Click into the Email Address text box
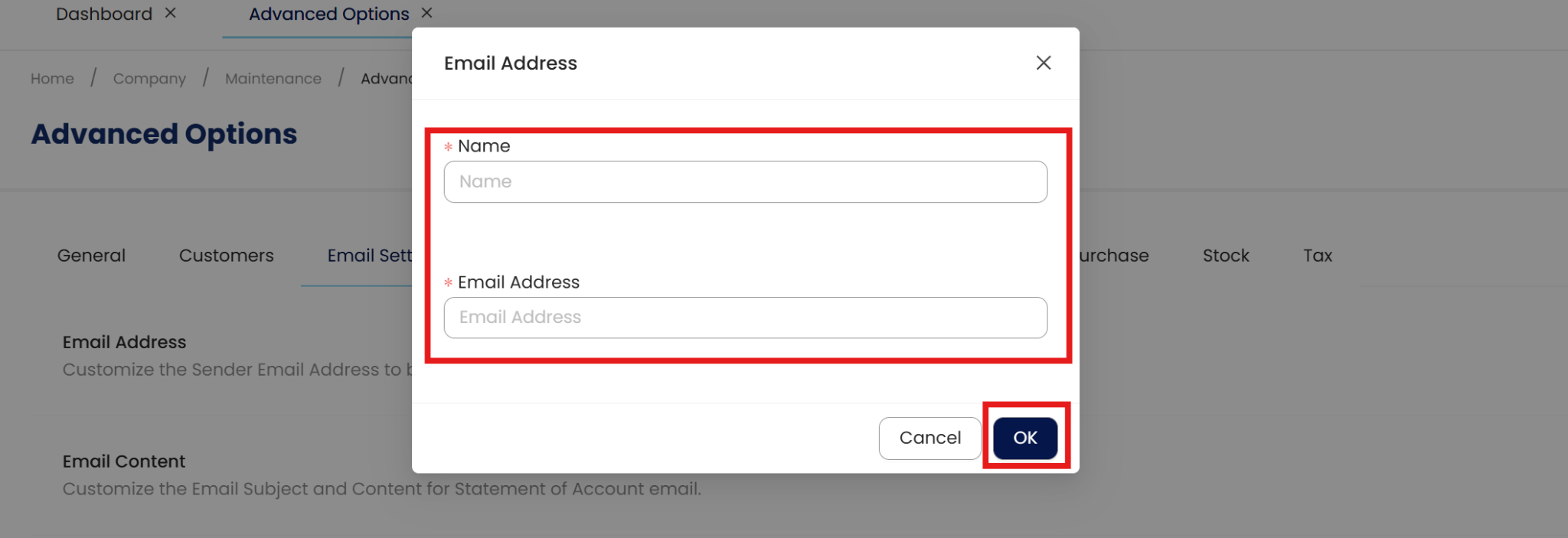Screen dimensions: 1568x538 pyautogui.click(x=745, y=318)
